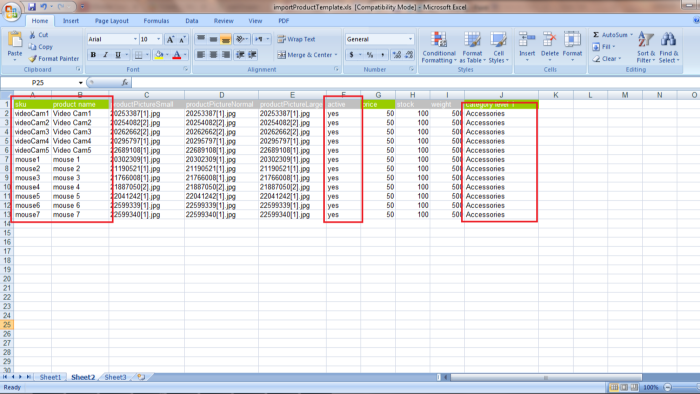Image resolution: width=700 pixels, height=394 pixels.
Task: Apply percent style
Action: pos(370,55)
